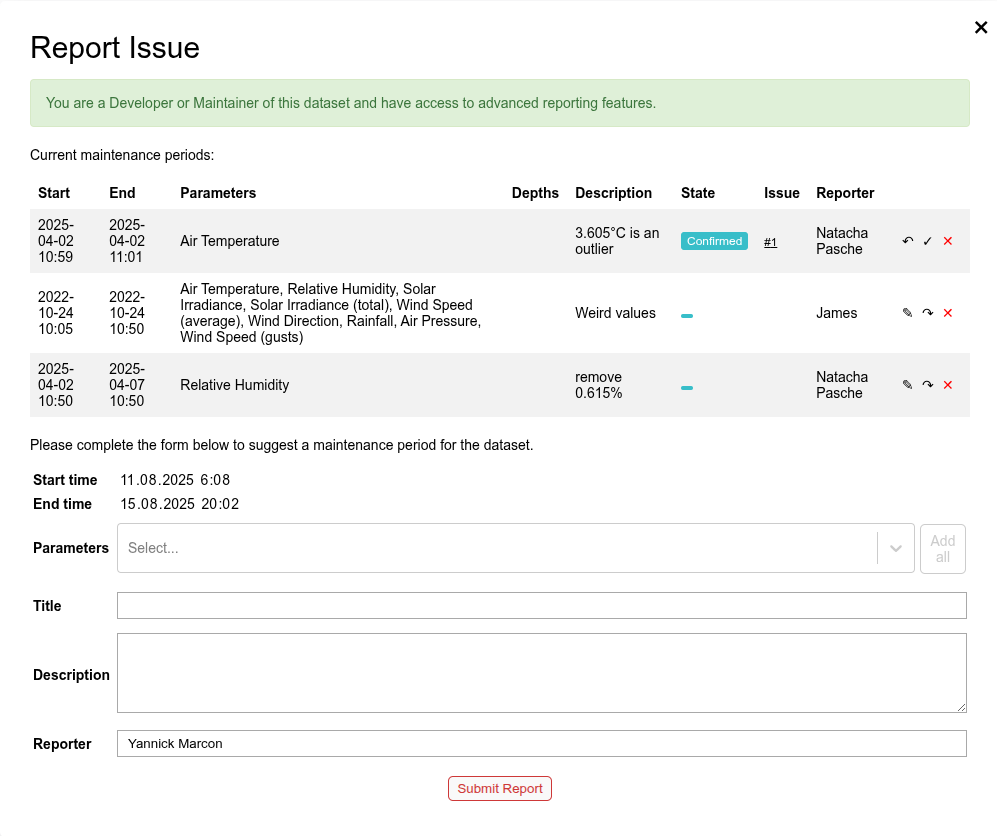Click the Report Issue heading

115,48
